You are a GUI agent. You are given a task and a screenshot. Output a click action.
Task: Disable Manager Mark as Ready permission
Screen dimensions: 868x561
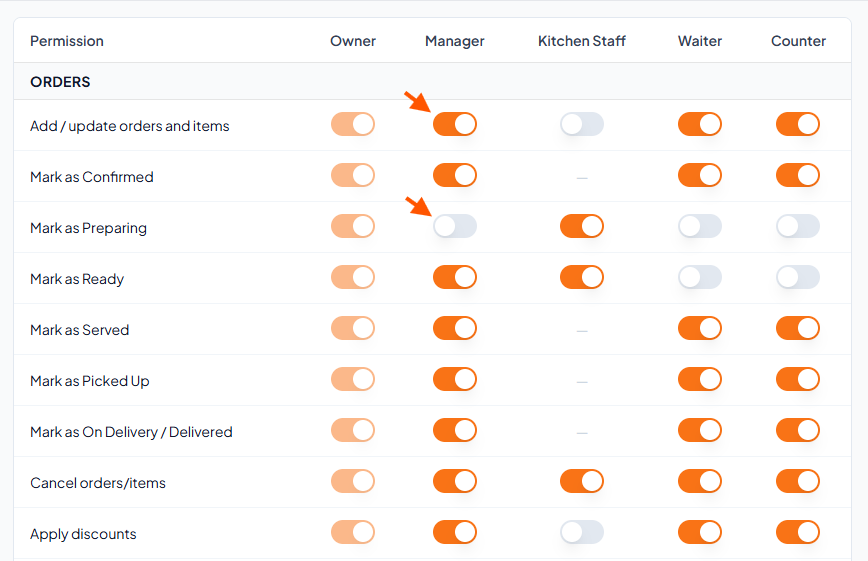[454, 277]
